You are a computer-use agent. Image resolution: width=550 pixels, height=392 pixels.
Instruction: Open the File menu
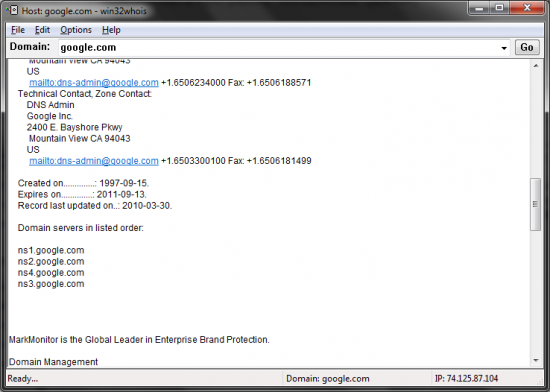pos(18,30)
